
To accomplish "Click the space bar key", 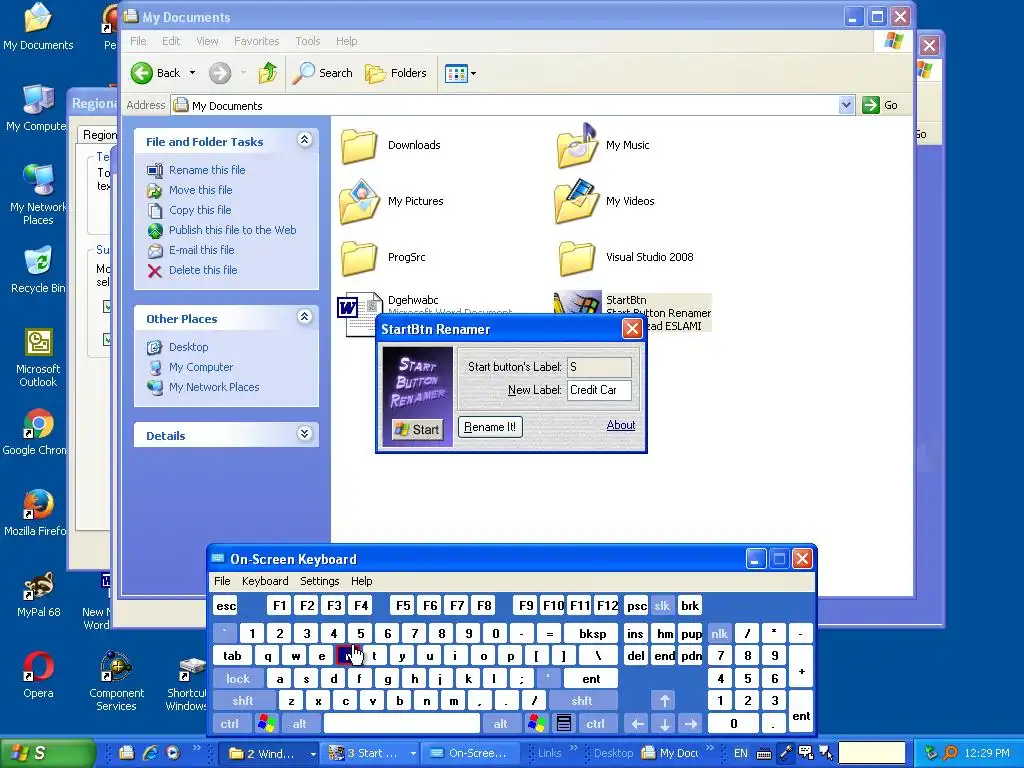I will point(402,724).
